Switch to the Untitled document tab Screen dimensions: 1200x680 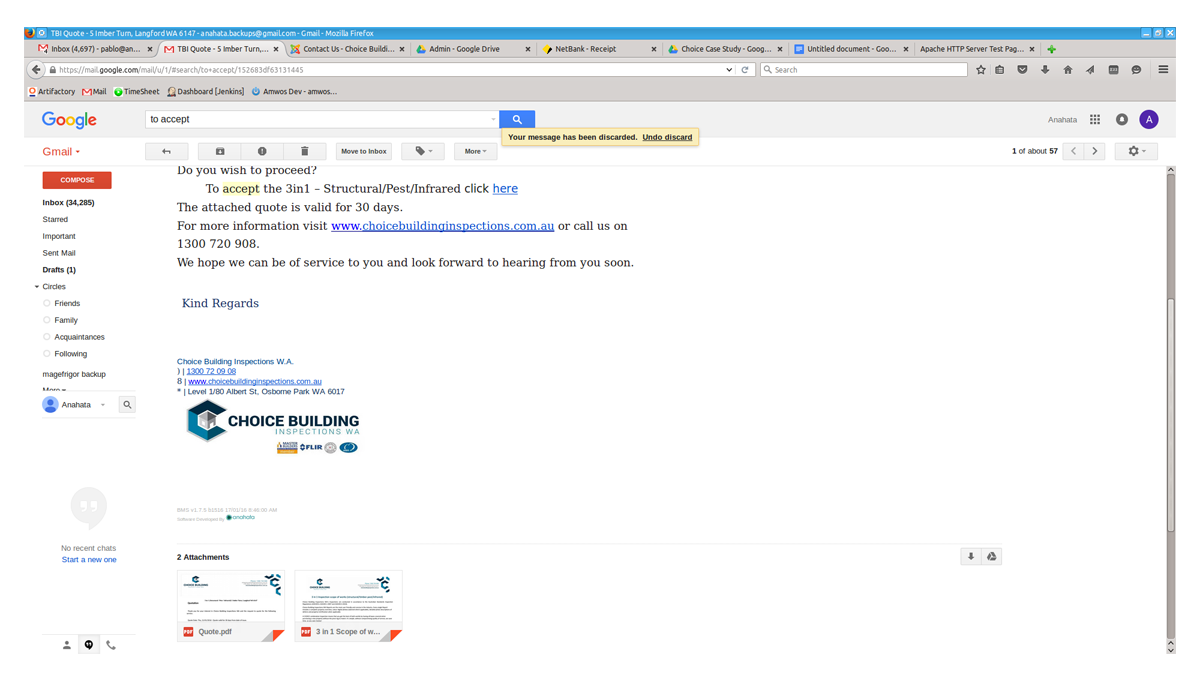[851, 49]
